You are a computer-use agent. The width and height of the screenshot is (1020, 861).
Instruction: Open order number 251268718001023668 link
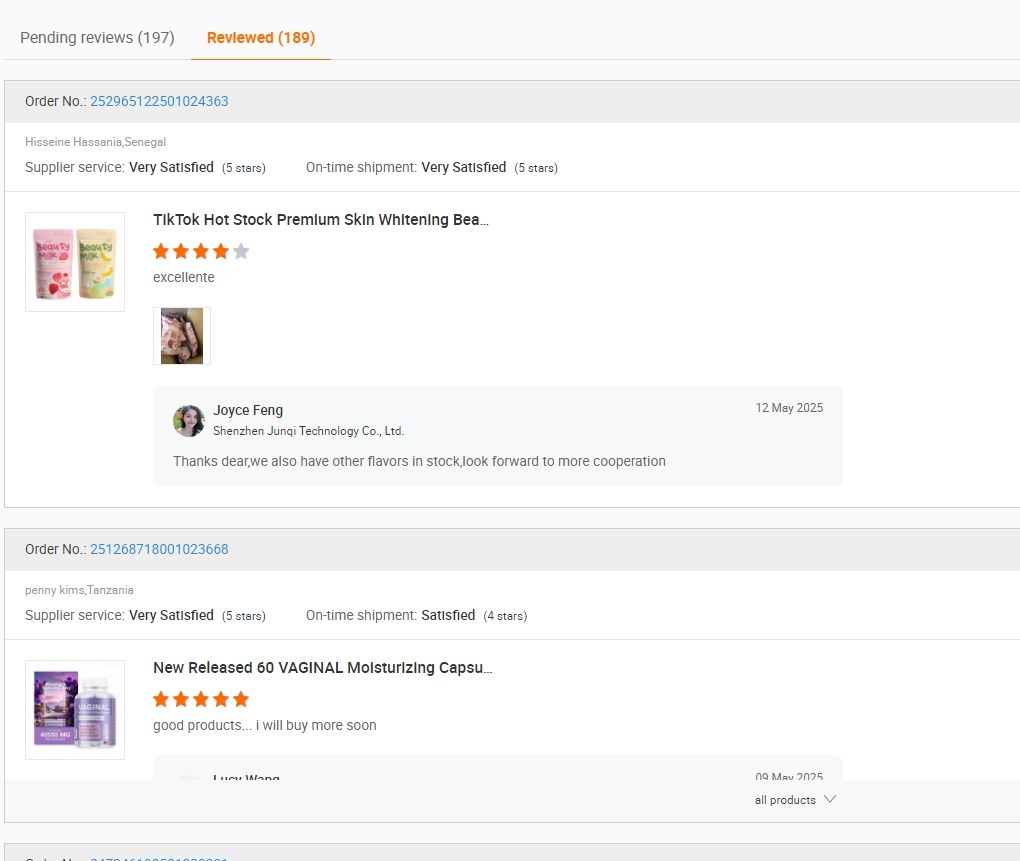pos(159,549)
